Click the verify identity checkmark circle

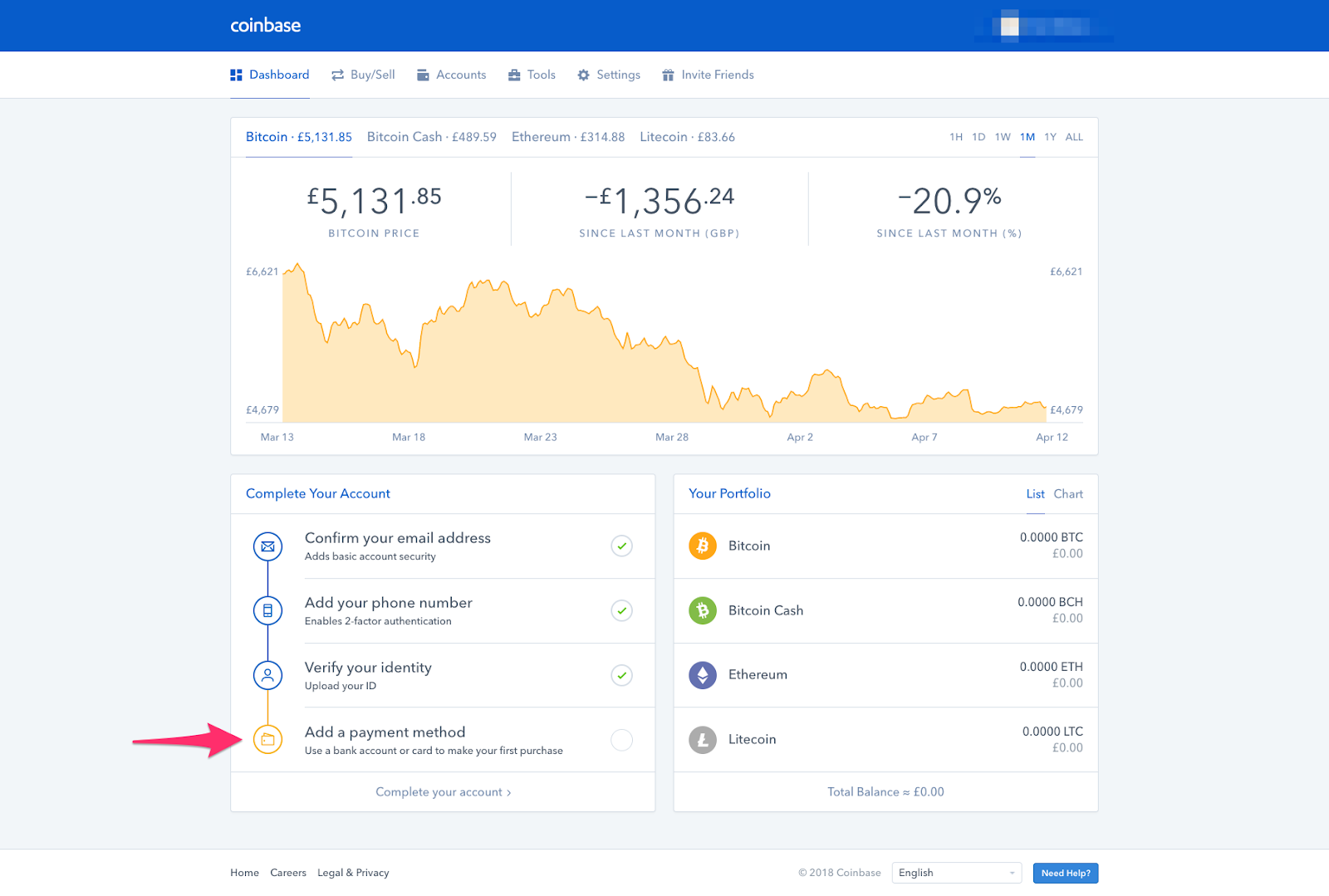[621, 675]
